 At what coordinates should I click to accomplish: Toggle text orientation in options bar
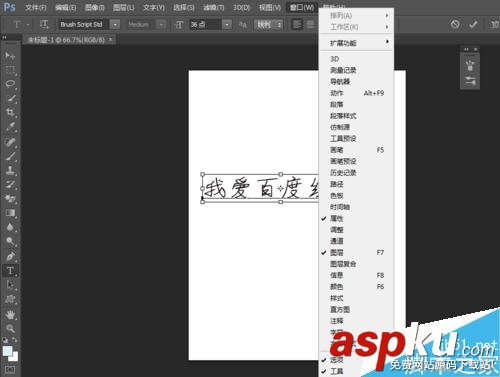click(44, 24)
